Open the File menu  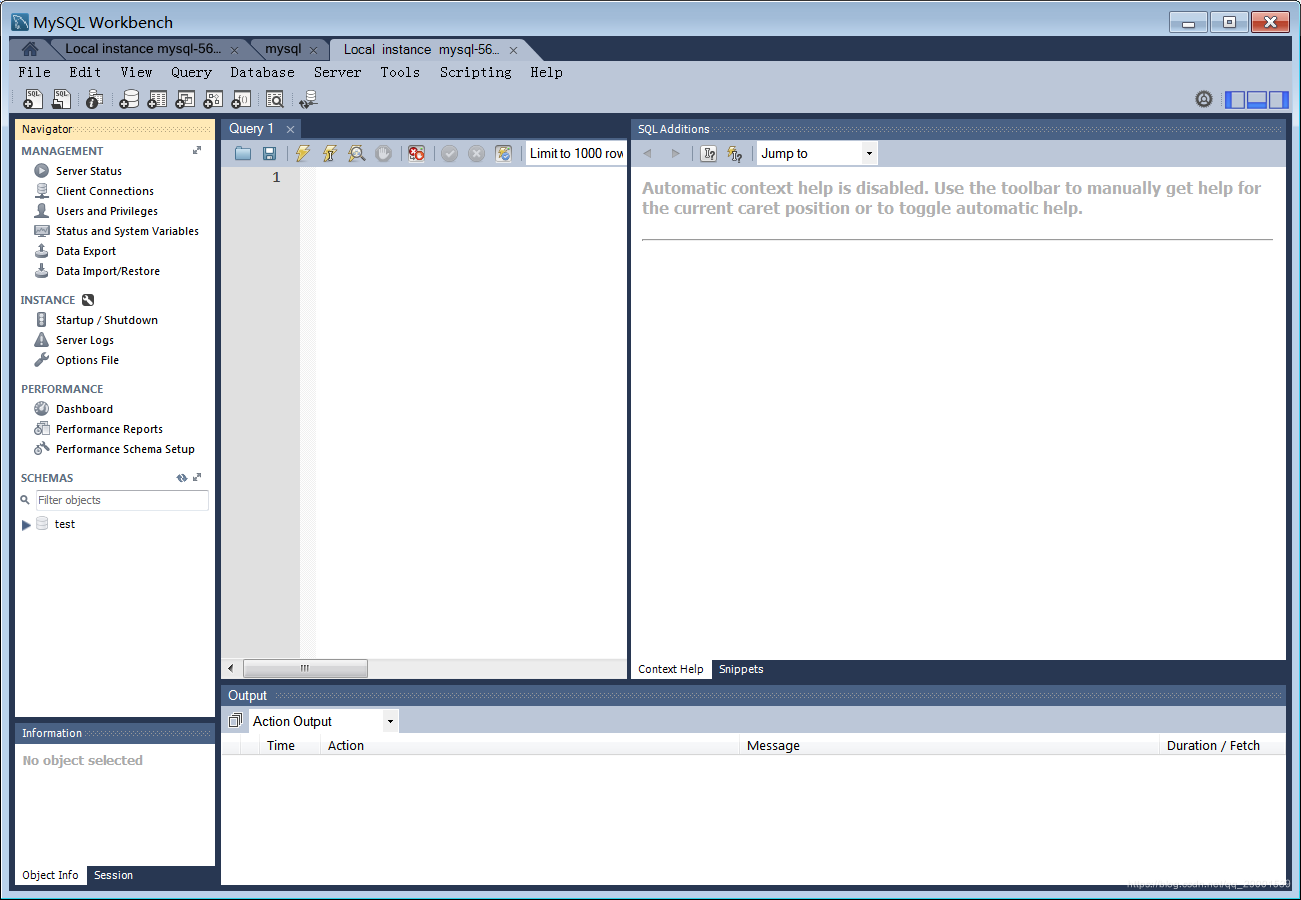[34, 72]
